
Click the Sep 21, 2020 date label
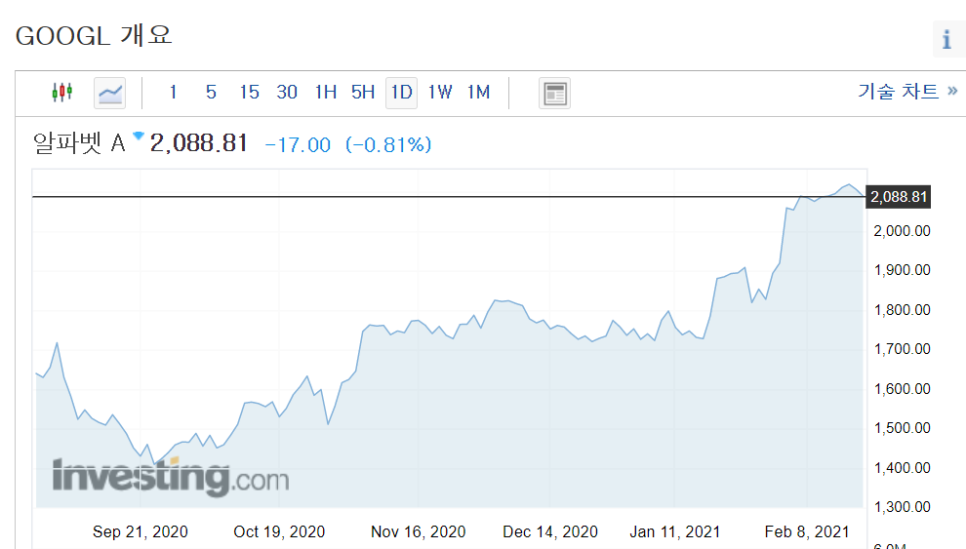pyautogui.click(x=140, y=532)
